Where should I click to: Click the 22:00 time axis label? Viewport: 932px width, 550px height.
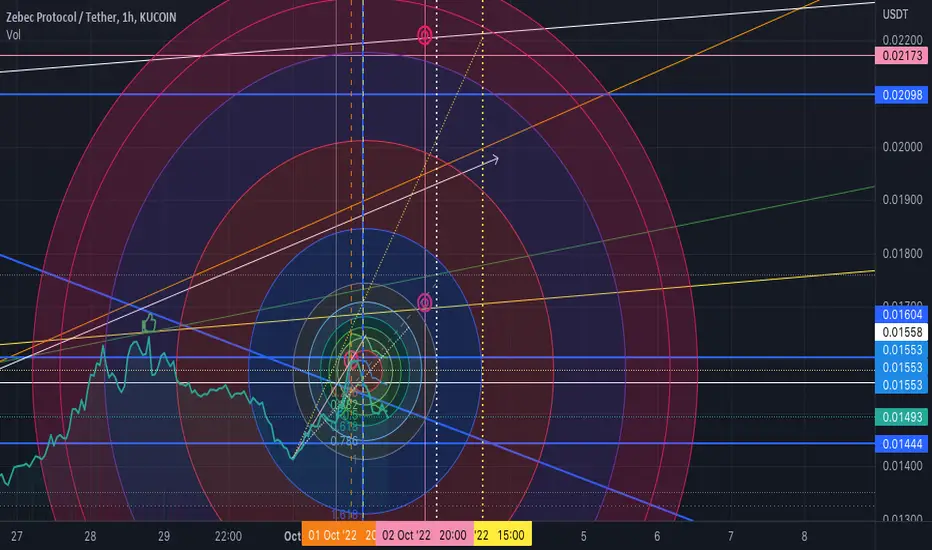click(x=228, y=536)
